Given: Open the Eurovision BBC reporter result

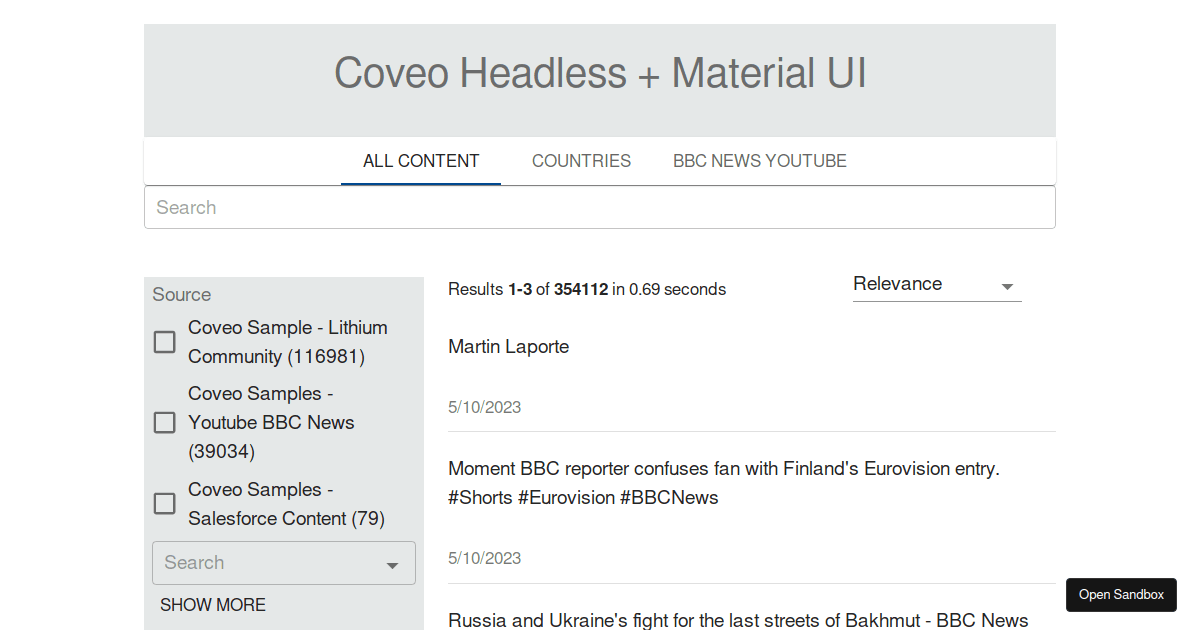Looking at the screenshot, I should click(723, 483).
